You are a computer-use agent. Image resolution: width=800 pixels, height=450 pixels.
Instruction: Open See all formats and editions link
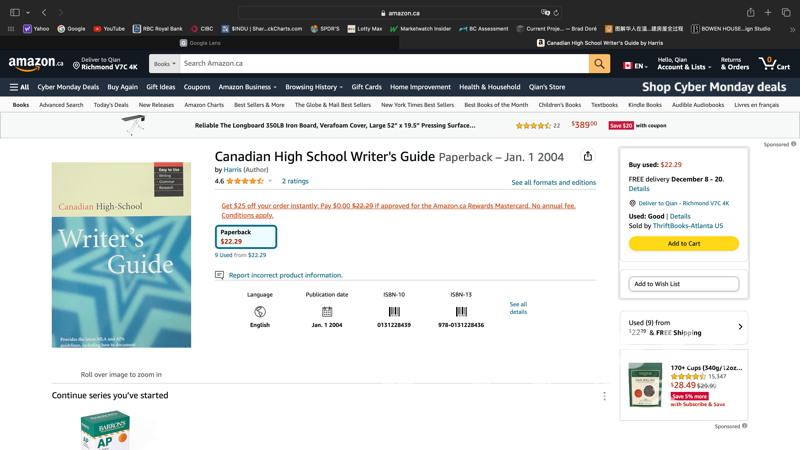tap(553, 183)
